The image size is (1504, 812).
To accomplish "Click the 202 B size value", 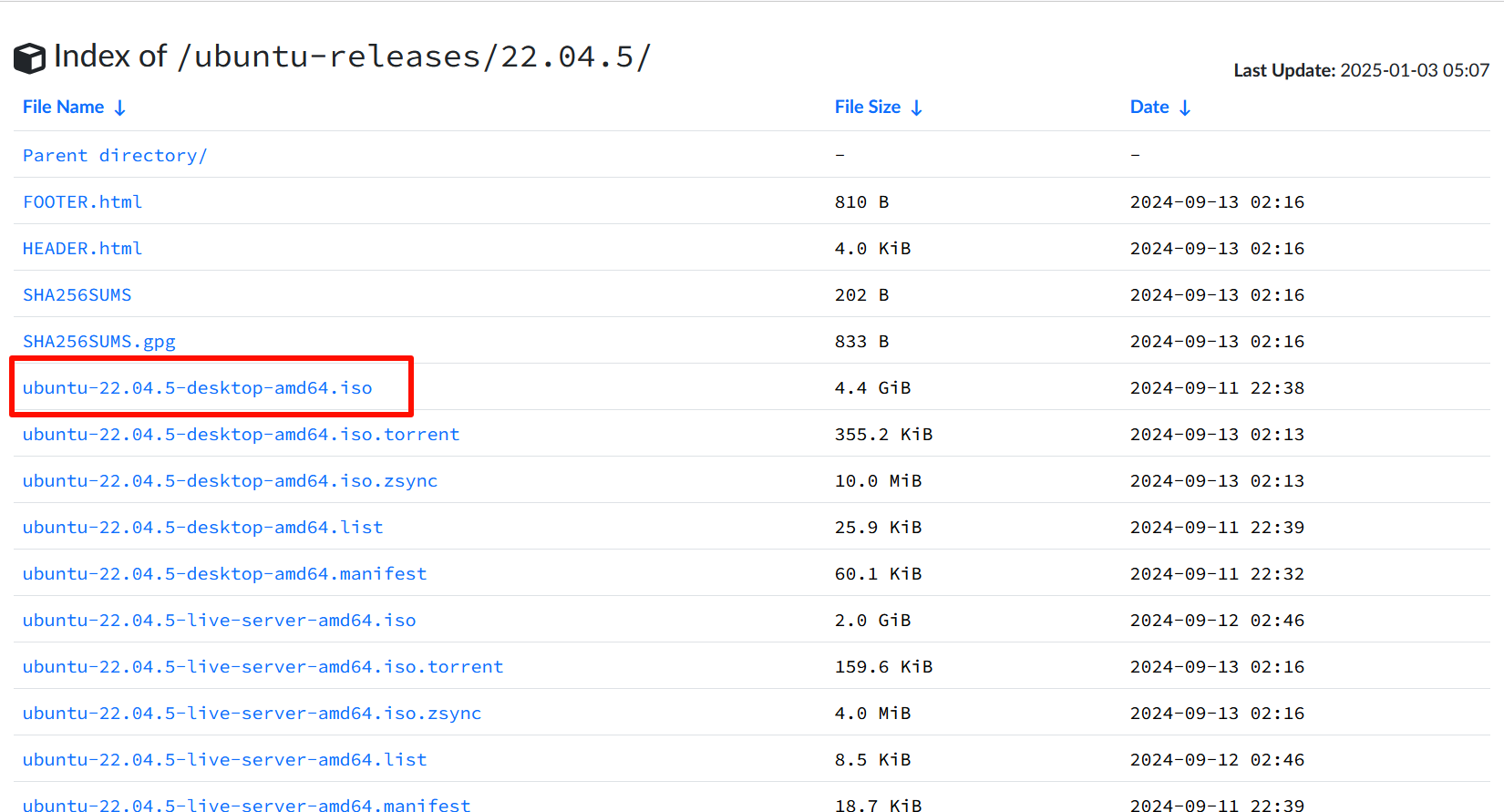I will (x=862, y=294).
